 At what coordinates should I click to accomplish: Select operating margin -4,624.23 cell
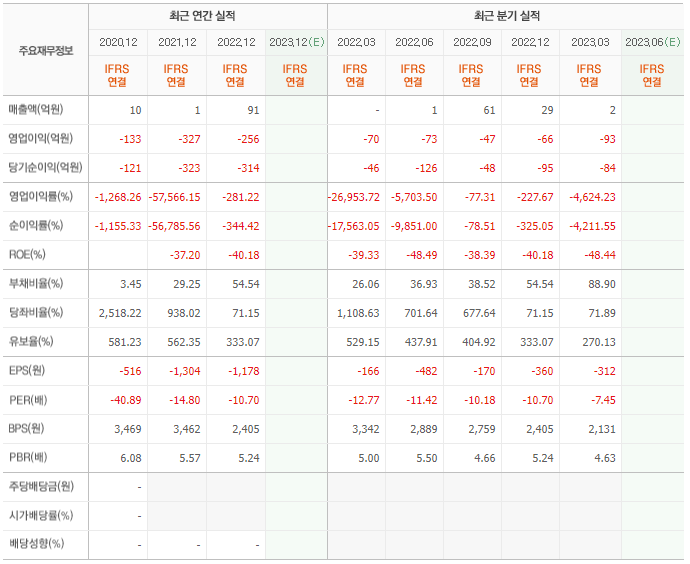[592, 197]
